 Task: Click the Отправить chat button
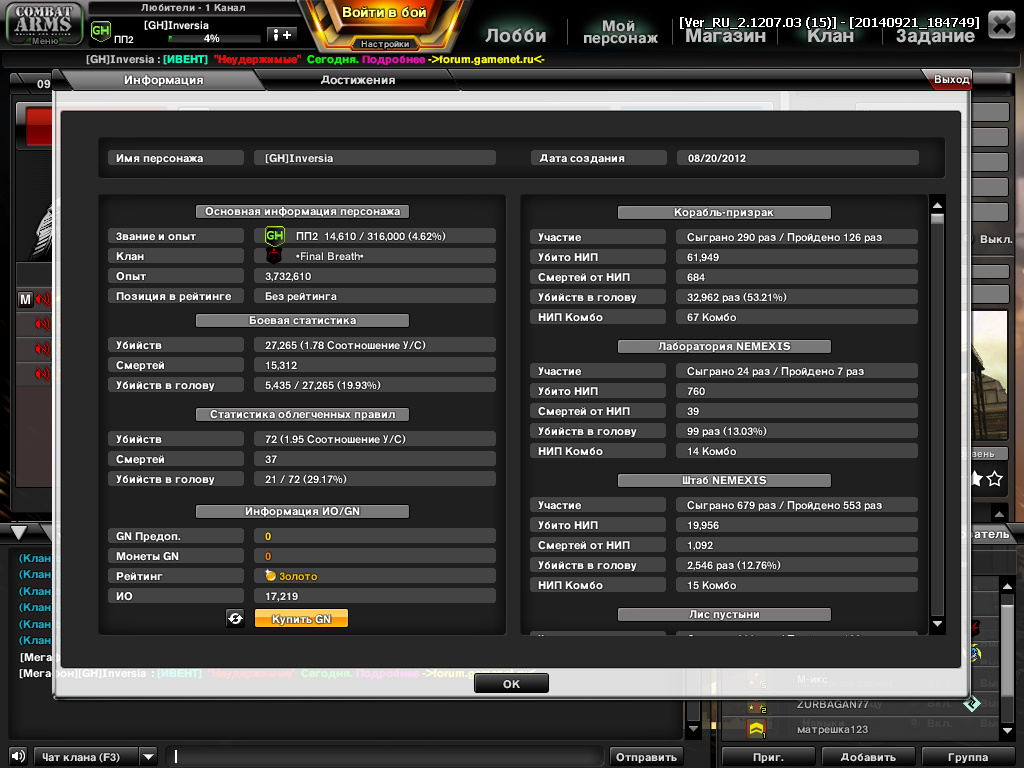[646, 757]
